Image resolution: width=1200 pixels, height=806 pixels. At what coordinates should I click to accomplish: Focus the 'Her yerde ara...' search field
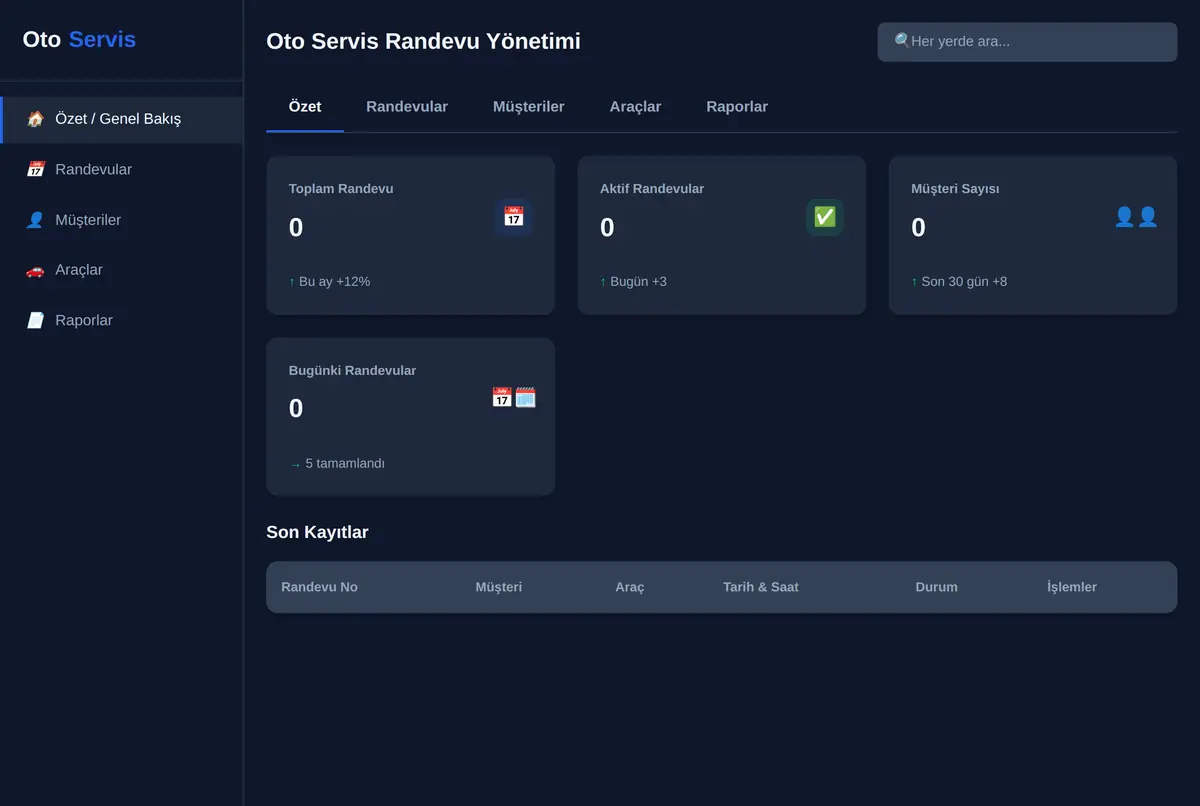pyautogui.click(x=1027, y=42)
